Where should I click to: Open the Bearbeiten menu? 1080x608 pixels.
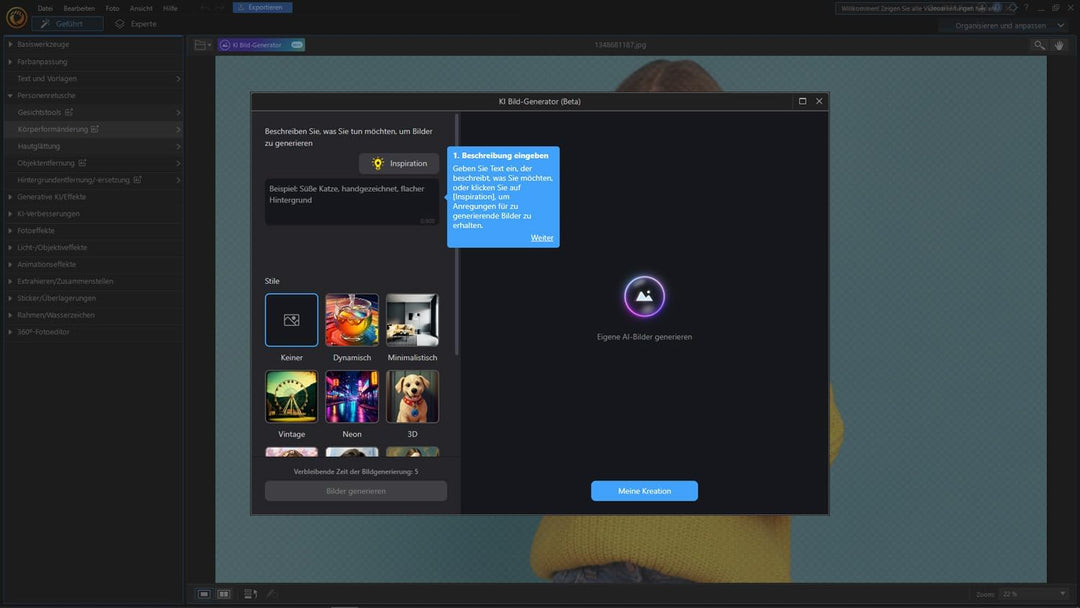tap(78, 8)
